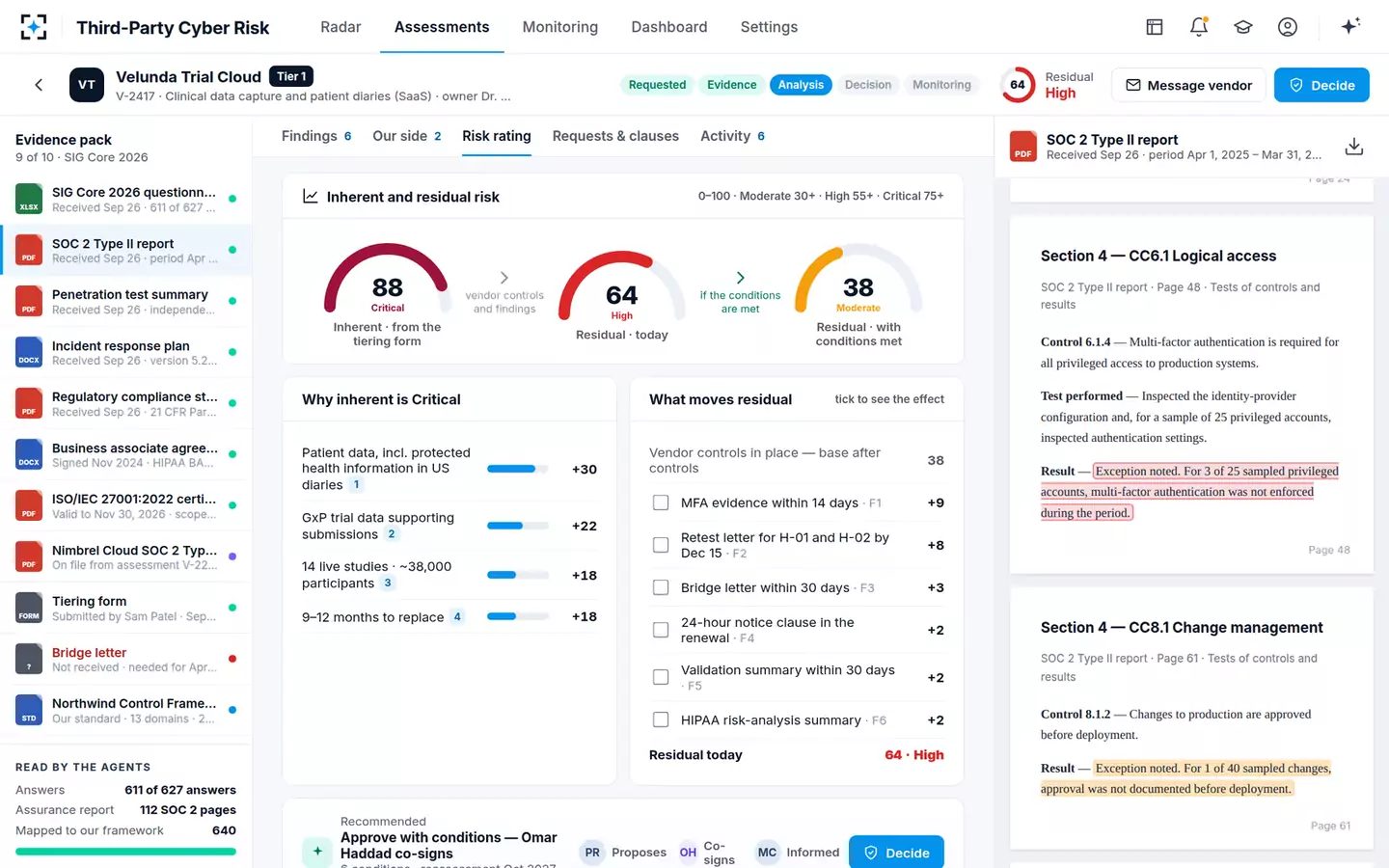Screen dimensions: 1389x868
Task: Switch to the Findings tab
Action: pos(316,136)
